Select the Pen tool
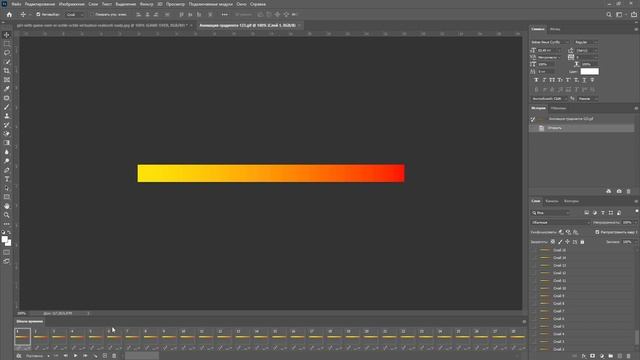640x360 pixels. tap(7, 170)
